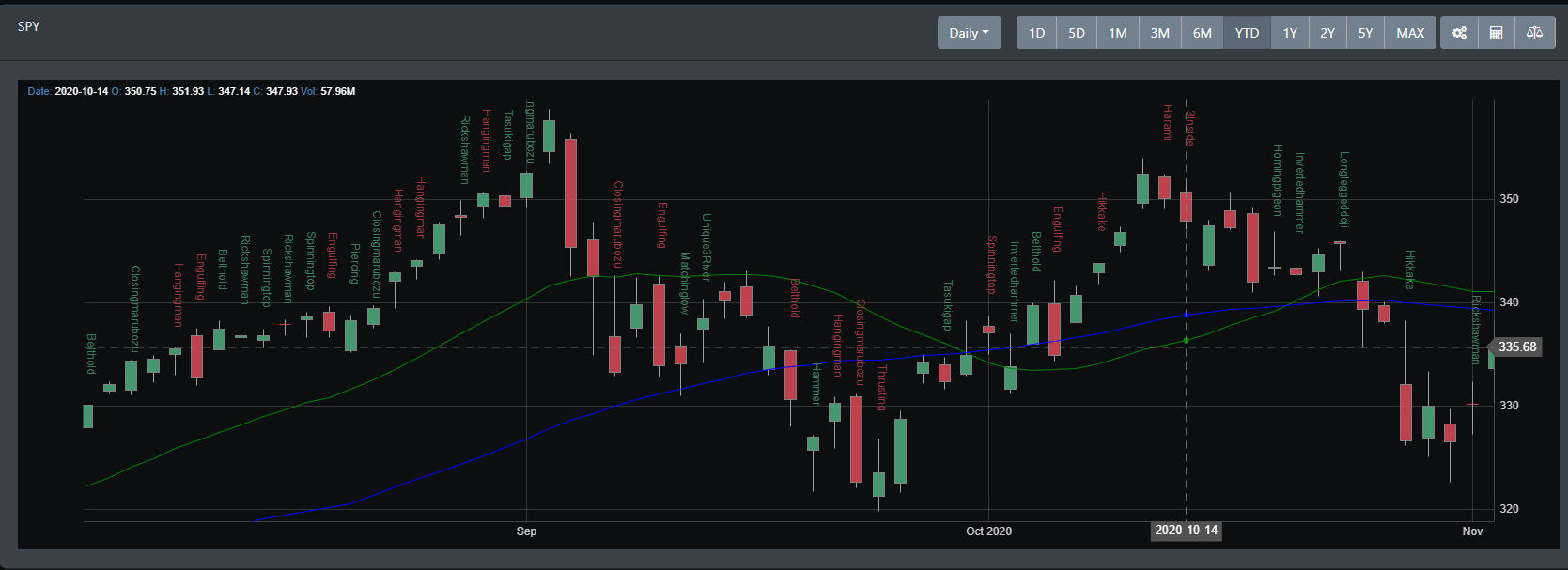Click the Oct 2020 axis label
This screenshot has height=570, width=1568.
click(989, 531)
